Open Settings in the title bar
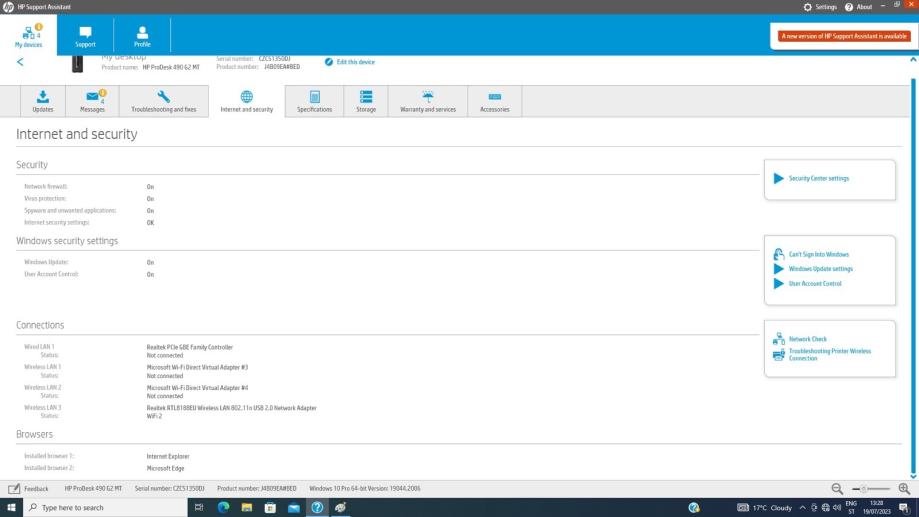919x517 pixels. [820, 7]
